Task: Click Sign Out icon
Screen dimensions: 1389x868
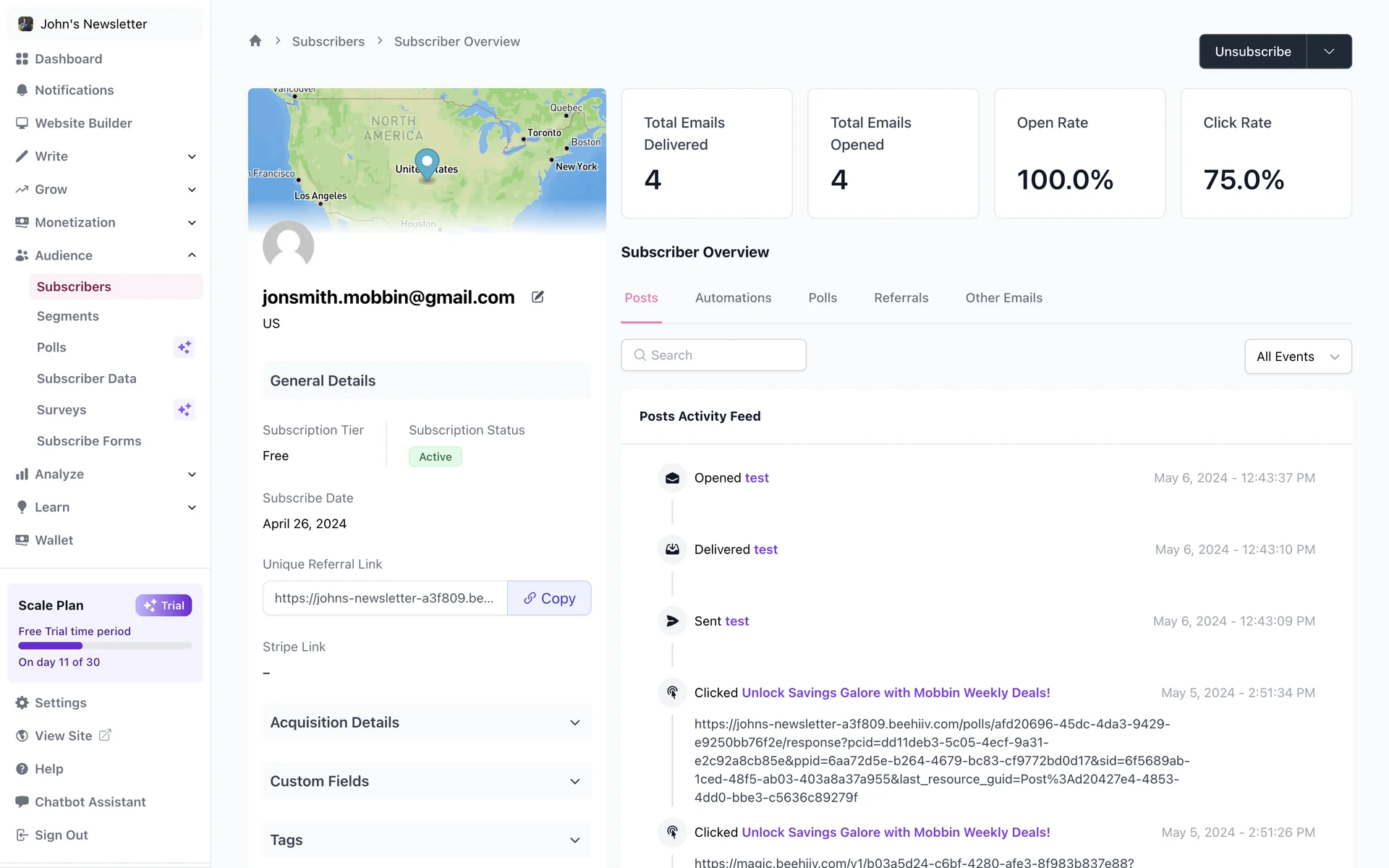Action: (22, 835)
